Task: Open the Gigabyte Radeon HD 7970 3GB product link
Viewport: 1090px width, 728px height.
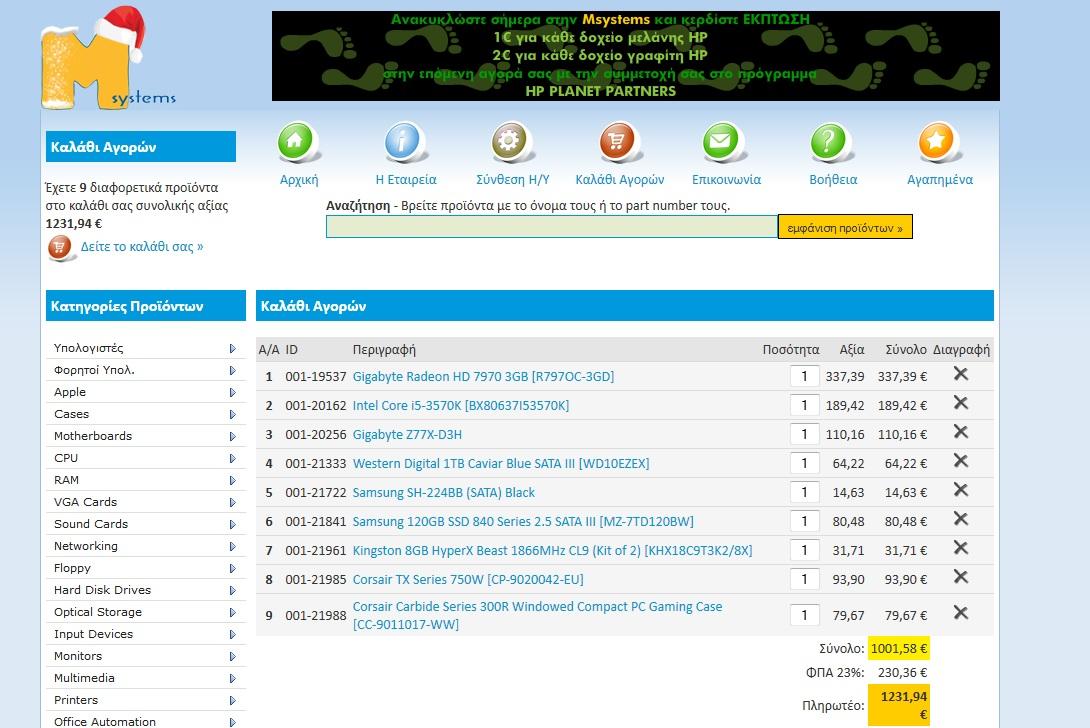Action: point(483,377)
